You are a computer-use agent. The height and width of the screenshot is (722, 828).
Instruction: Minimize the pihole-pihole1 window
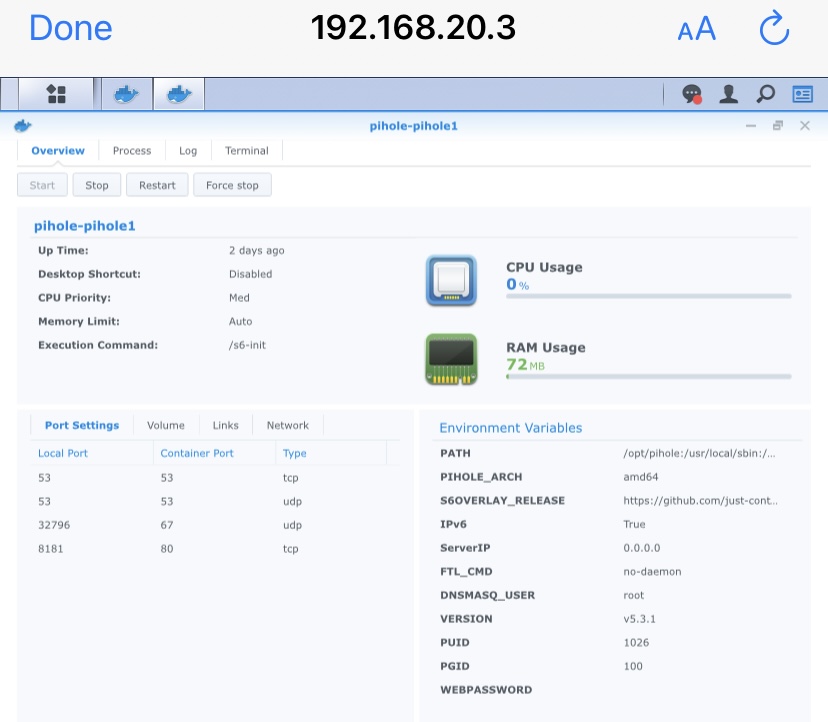pos(751,126)
